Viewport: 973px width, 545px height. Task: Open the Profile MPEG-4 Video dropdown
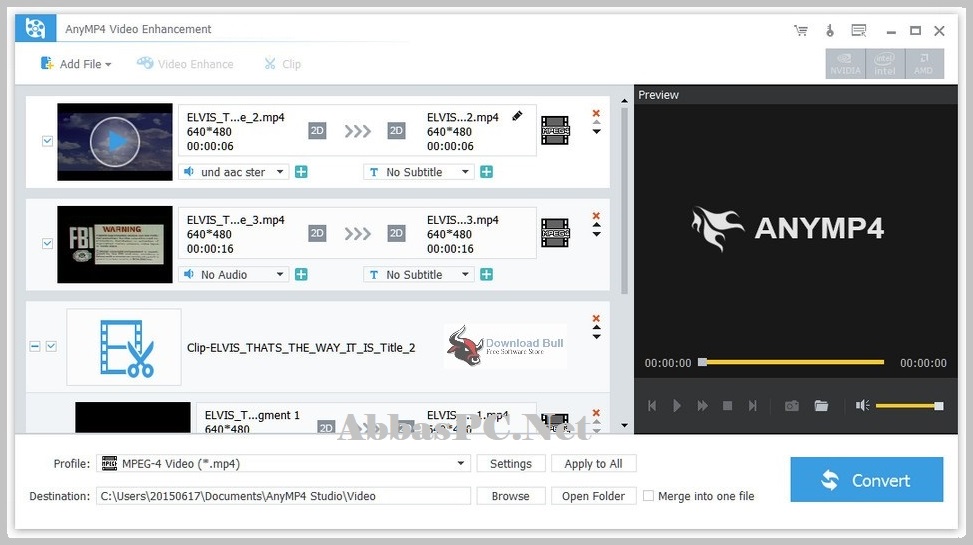283,464
